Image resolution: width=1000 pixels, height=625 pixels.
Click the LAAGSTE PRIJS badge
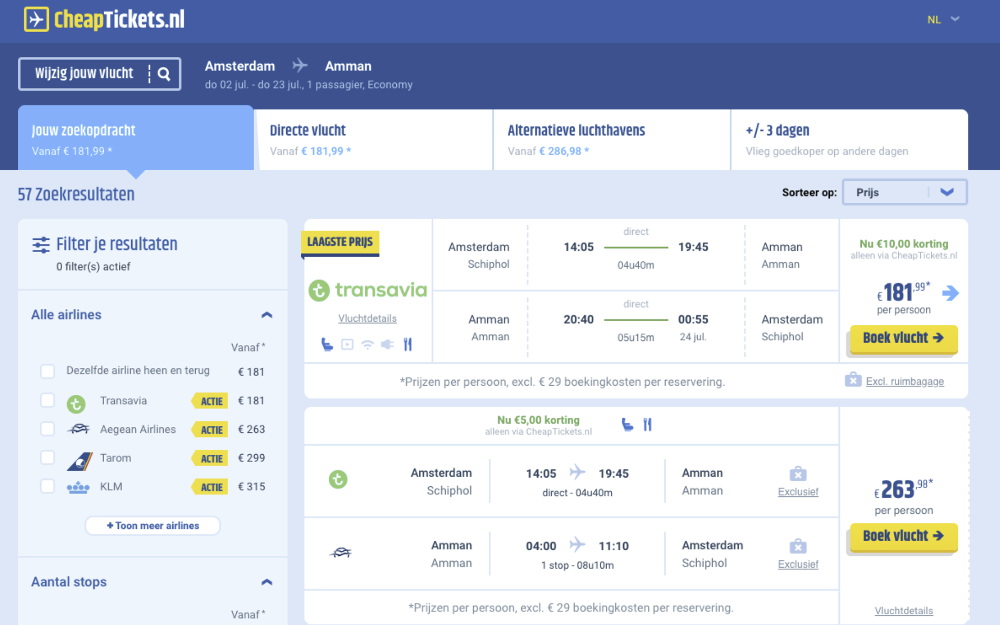pos(340,242)
